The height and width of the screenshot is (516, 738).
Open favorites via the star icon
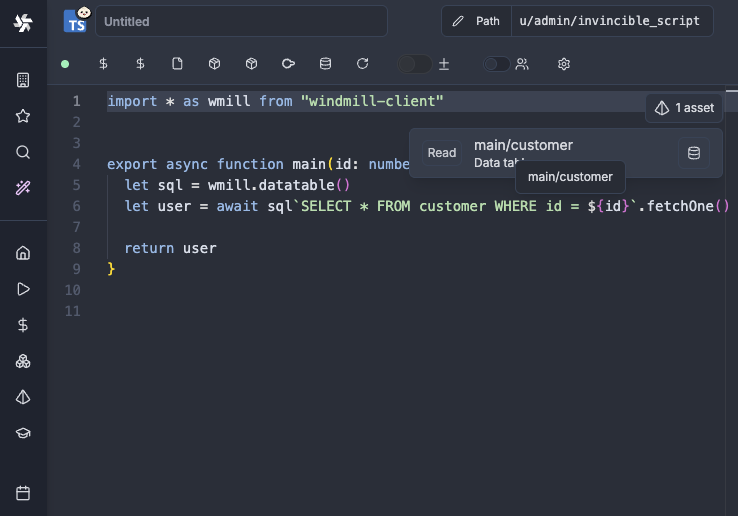23,116
